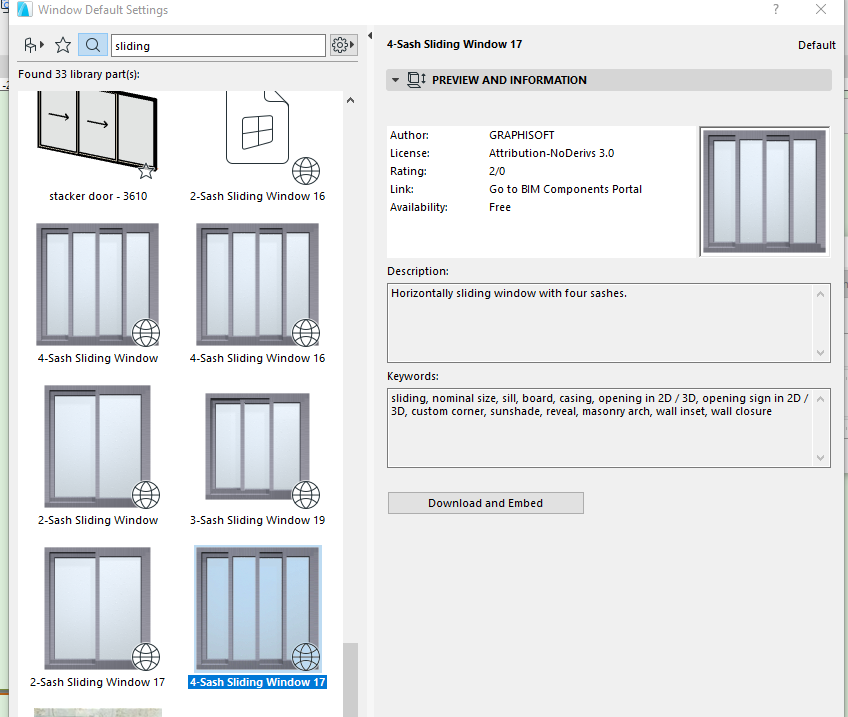Click the Description text box

(608, 323)
